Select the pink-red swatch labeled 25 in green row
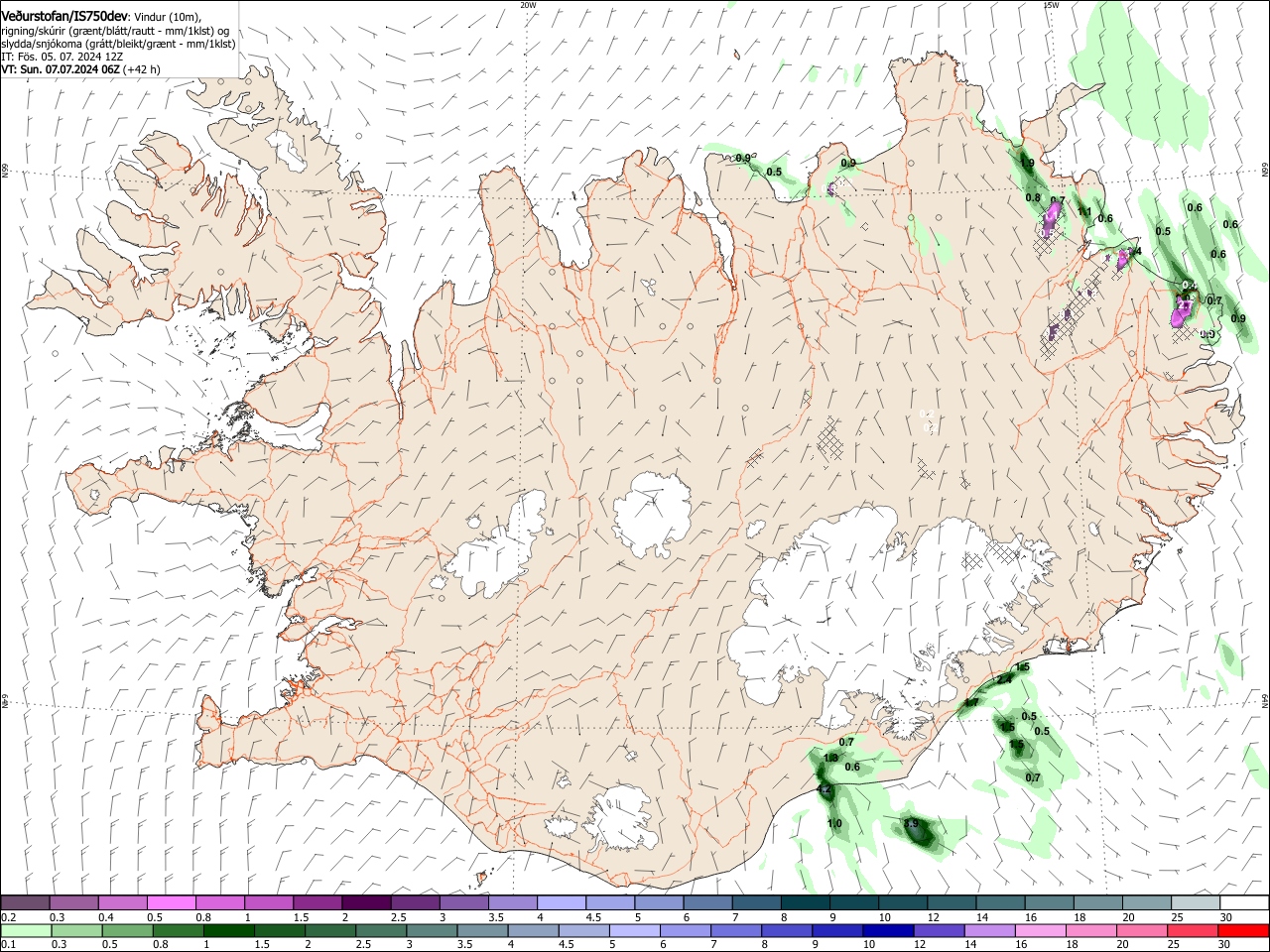1270x952 pixels. point(1194,930)
